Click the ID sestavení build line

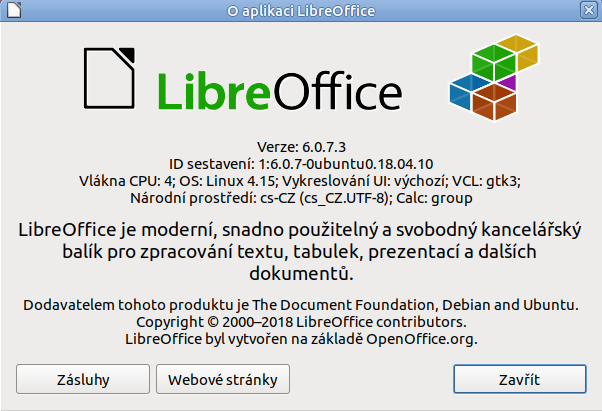(x=300, y=163)
